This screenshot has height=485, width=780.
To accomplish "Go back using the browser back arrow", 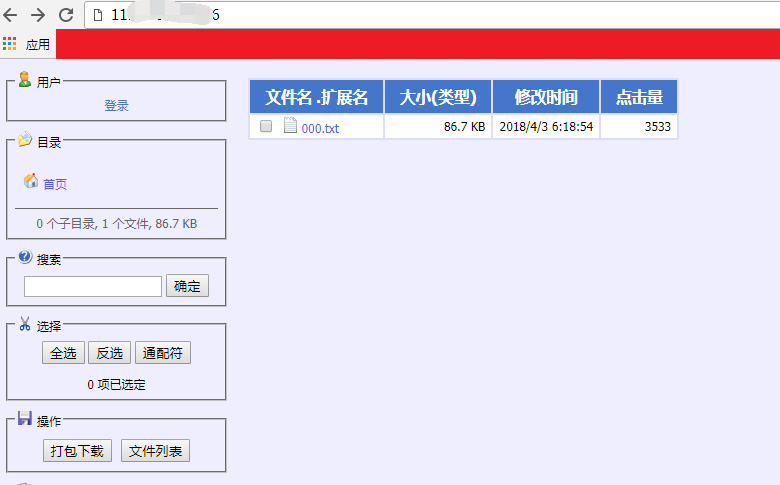I will click(x=10, y=15).
